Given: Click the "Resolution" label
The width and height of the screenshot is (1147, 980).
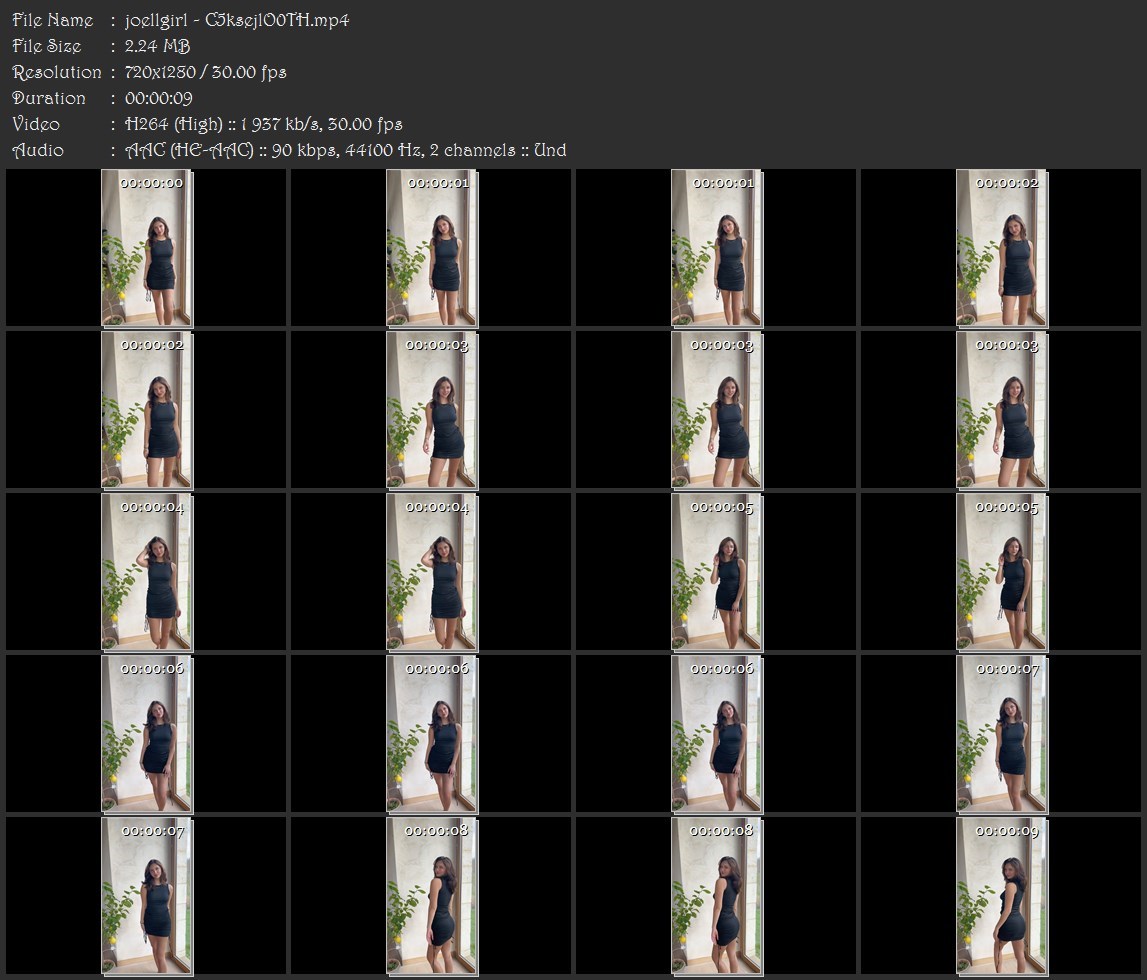Looking at the screenshot, I should pos(57,72).
